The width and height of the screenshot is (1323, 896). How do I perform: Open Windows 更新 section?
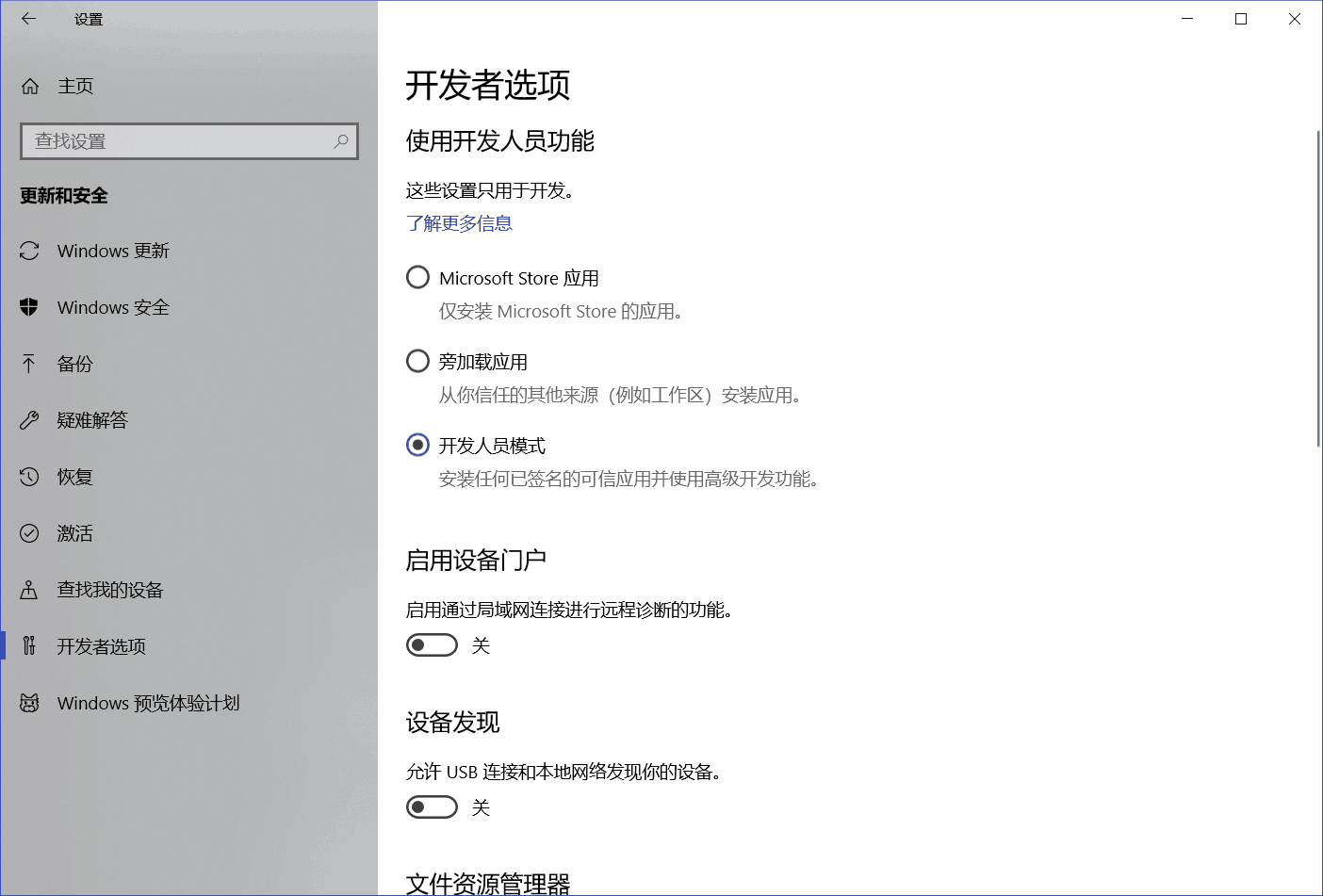point(188,251)
